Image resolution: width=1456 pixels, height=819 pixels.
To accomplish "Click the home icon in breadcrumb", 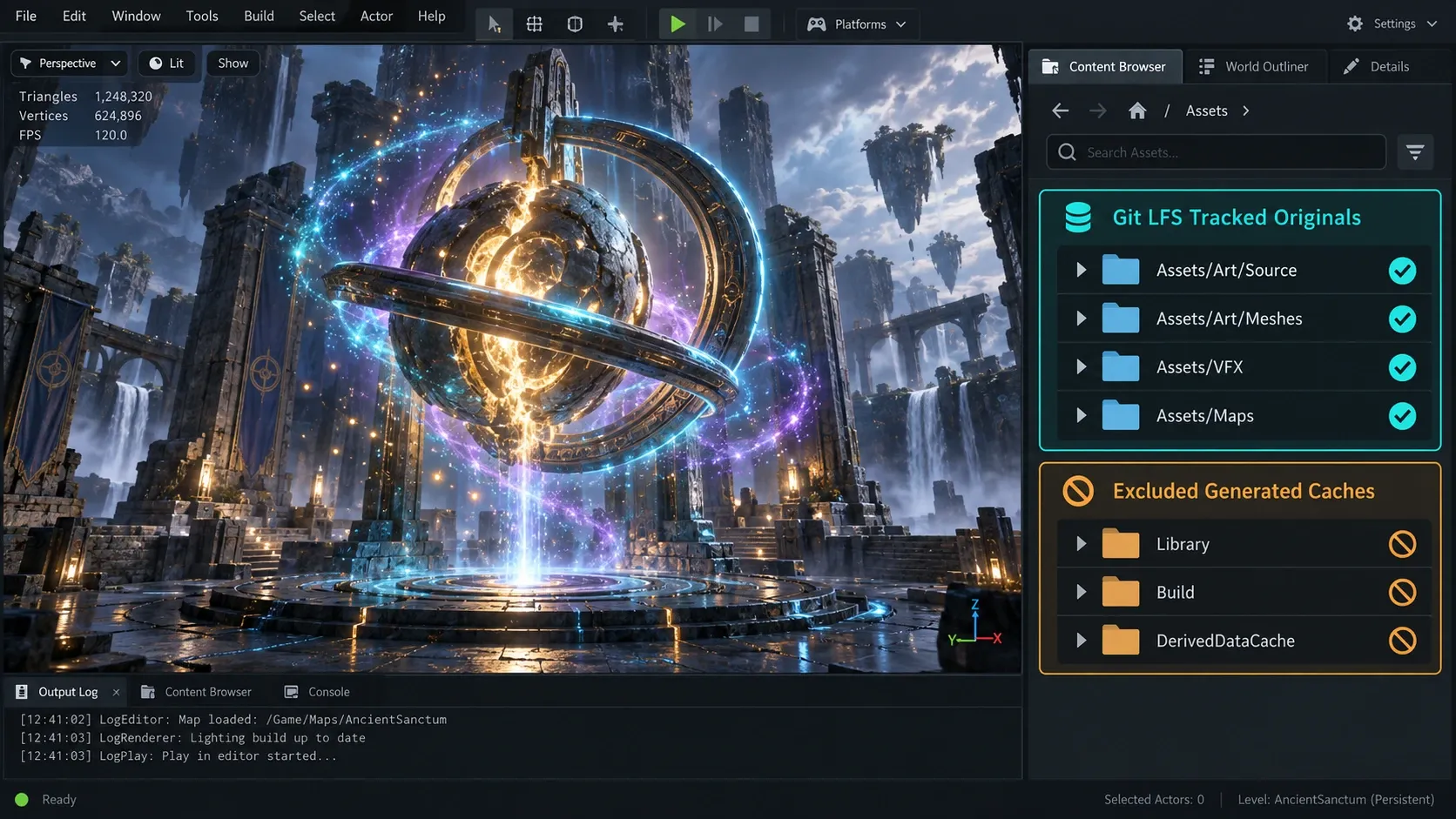I will [1137, 111].
